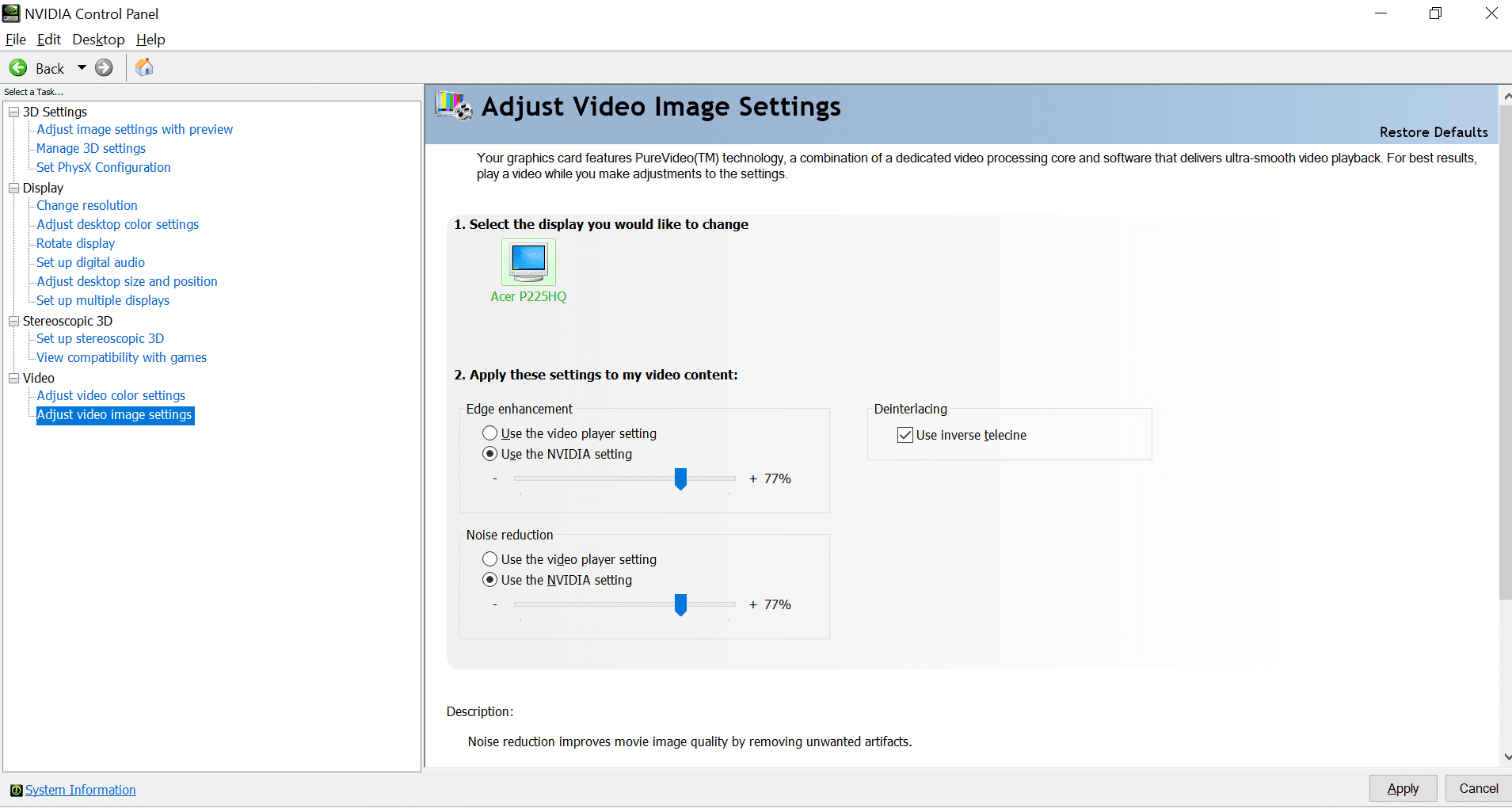Click the System Information link
The height and width of the screenshot is (808, 1512).
[81, 791]
